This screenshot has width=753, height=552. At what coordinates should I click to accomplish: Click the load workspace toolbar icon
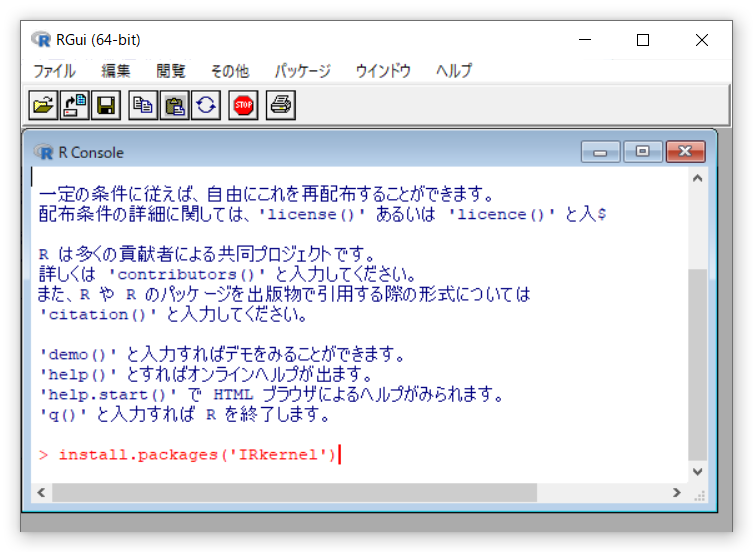(75, 104)
